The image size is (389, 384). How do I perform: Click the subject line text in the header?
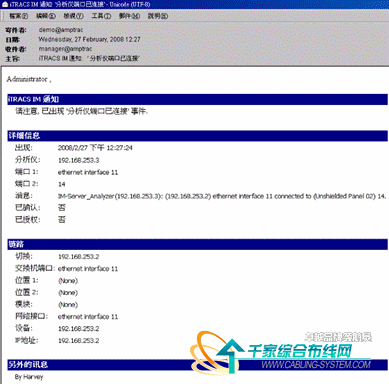89,58
